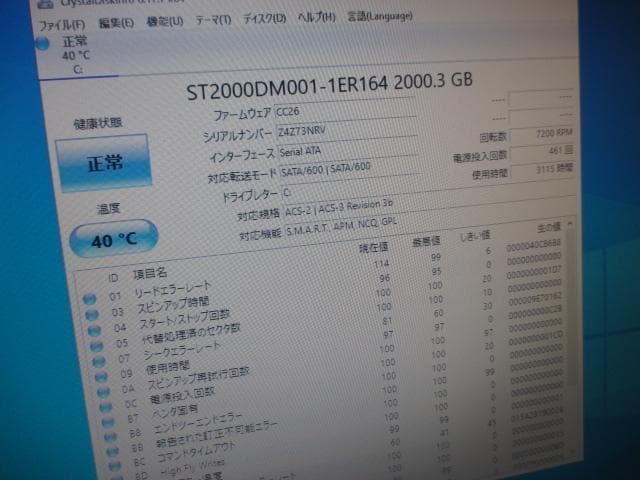Screen dimensions: 640x480
Task: Click the drive letter field showing C:
Action: 352,189
